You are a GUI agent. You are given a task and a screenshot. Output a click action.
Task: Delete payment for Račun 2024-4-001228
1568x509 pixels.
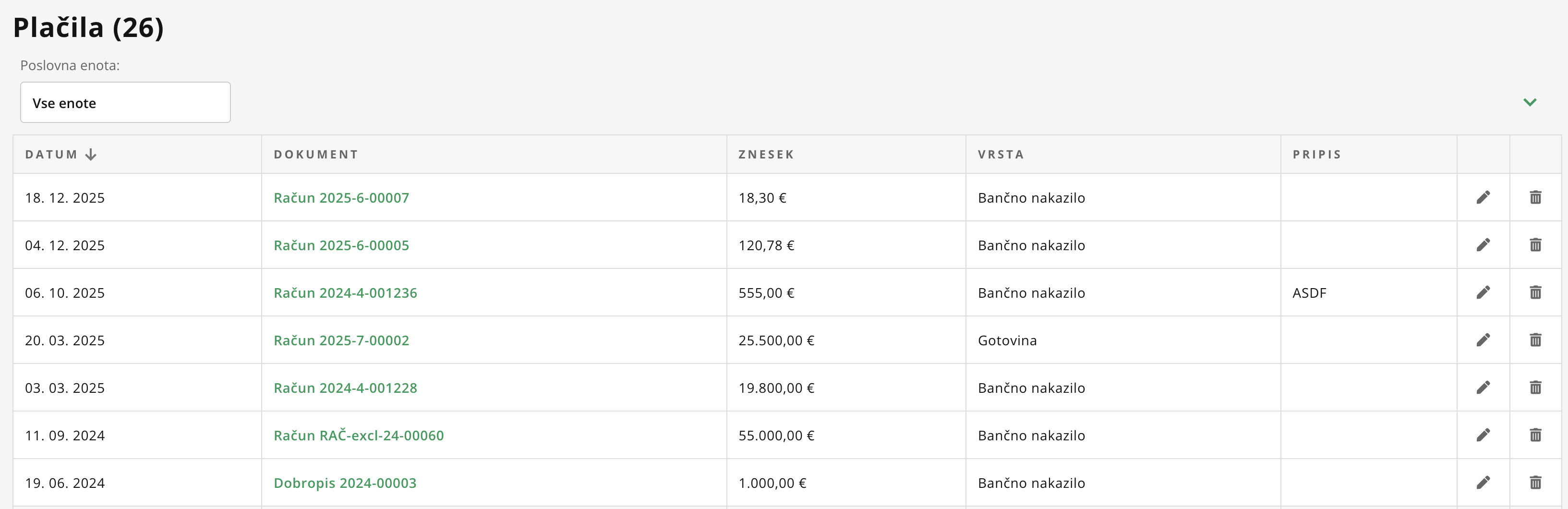click(x=1535, y=387)
